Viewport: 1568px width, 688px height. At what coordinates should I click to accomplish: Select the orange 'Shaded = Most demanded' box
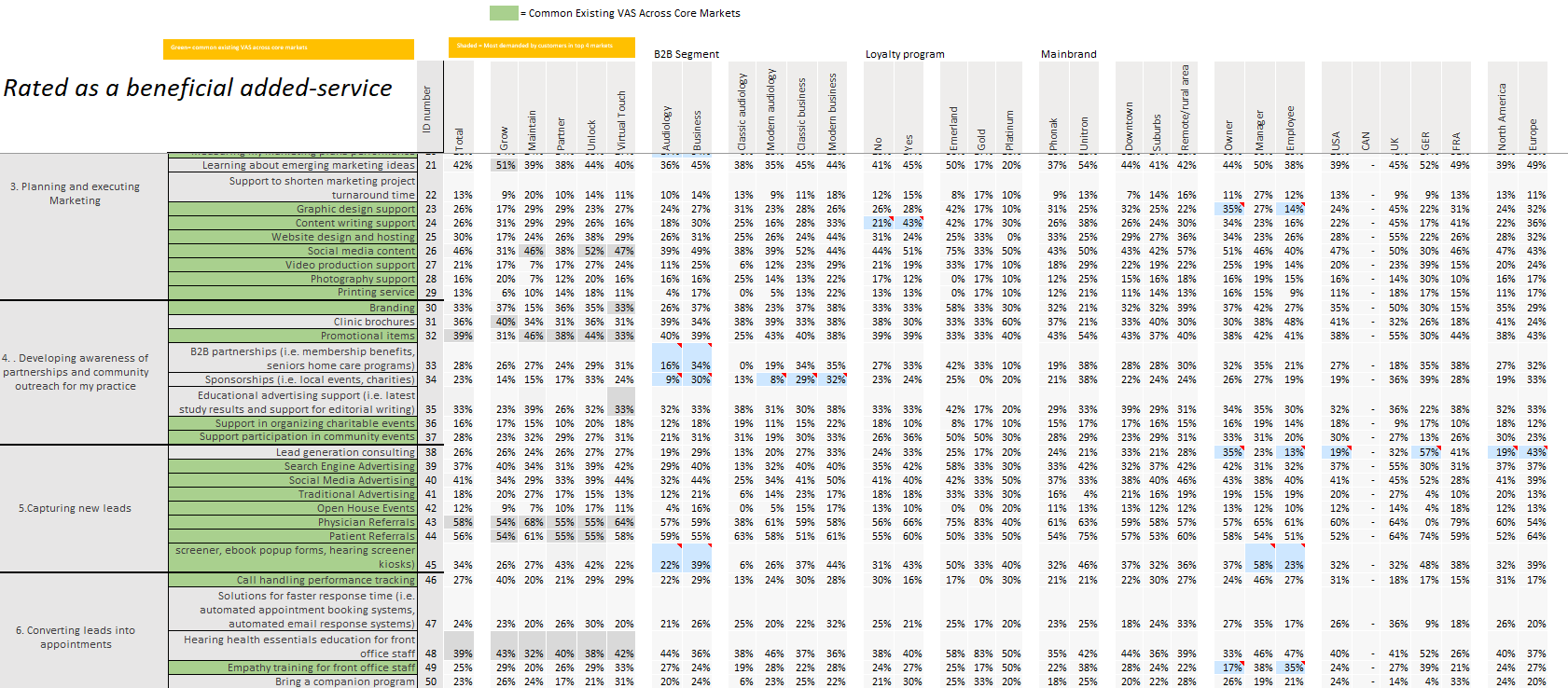pos(541,47)
